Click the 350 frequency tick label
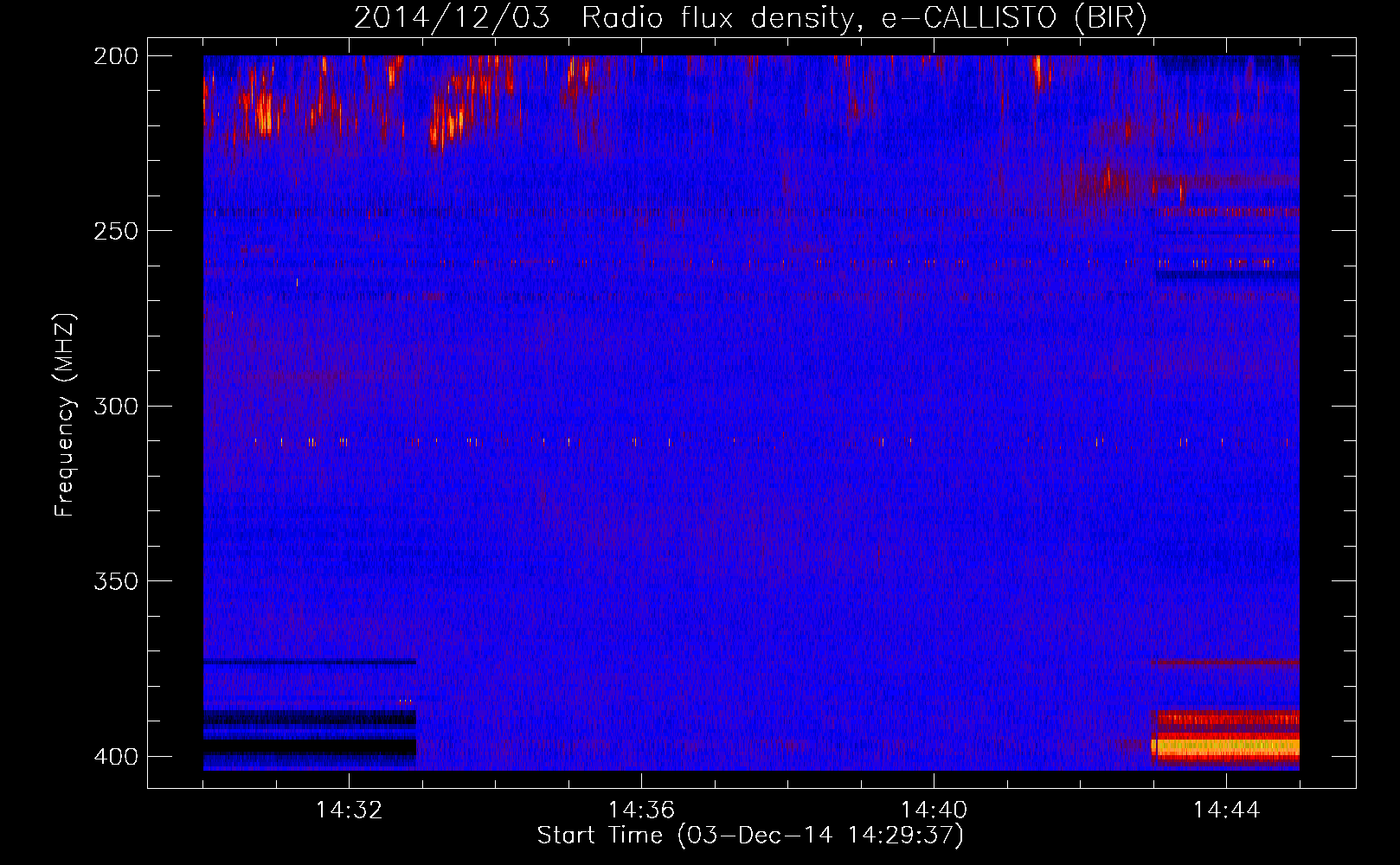 116,581
